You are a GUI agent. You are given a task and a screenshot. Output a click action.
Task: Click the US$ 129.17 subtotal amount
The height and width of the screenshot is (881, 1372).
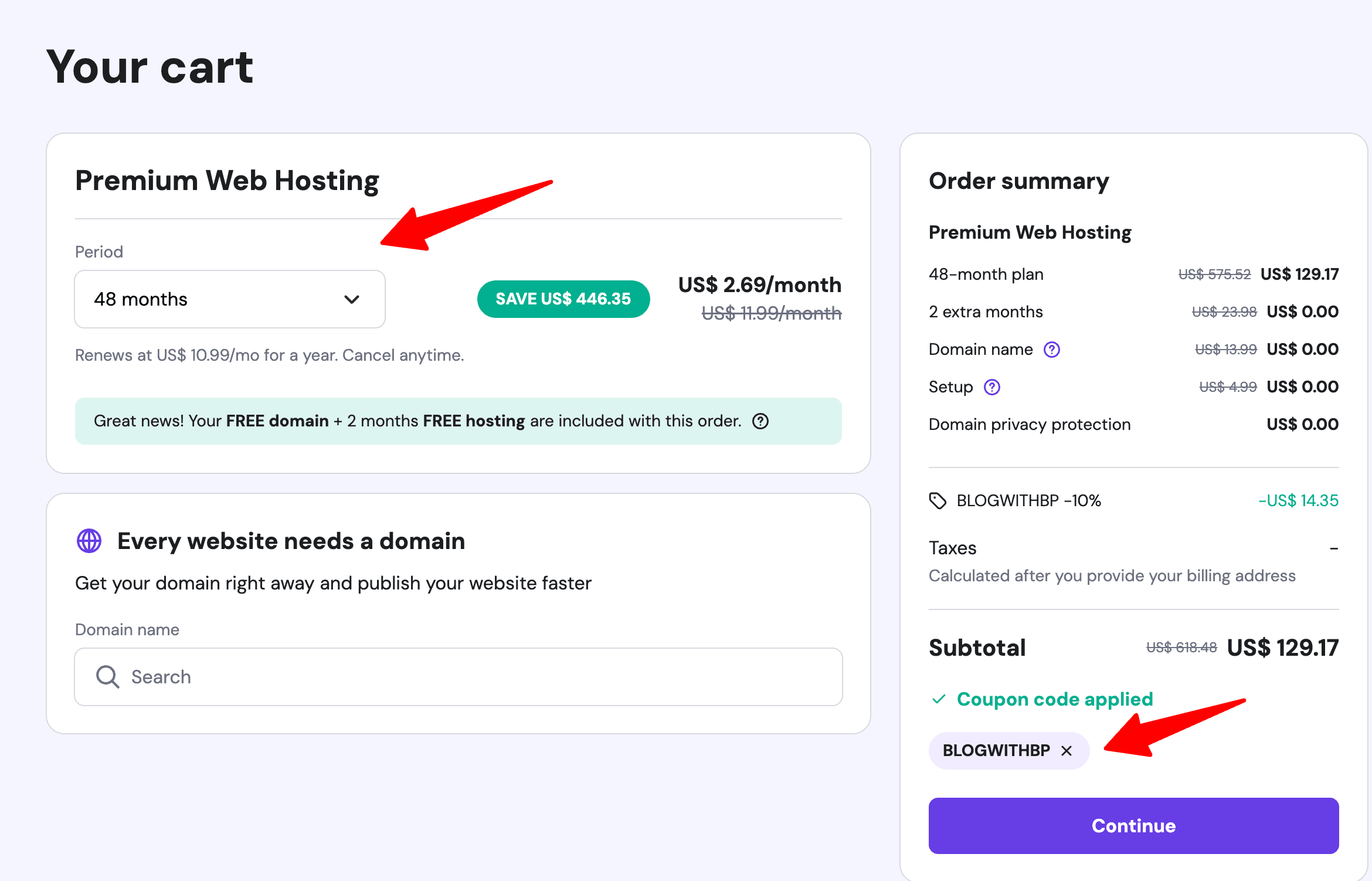(x=1282, y=648)
